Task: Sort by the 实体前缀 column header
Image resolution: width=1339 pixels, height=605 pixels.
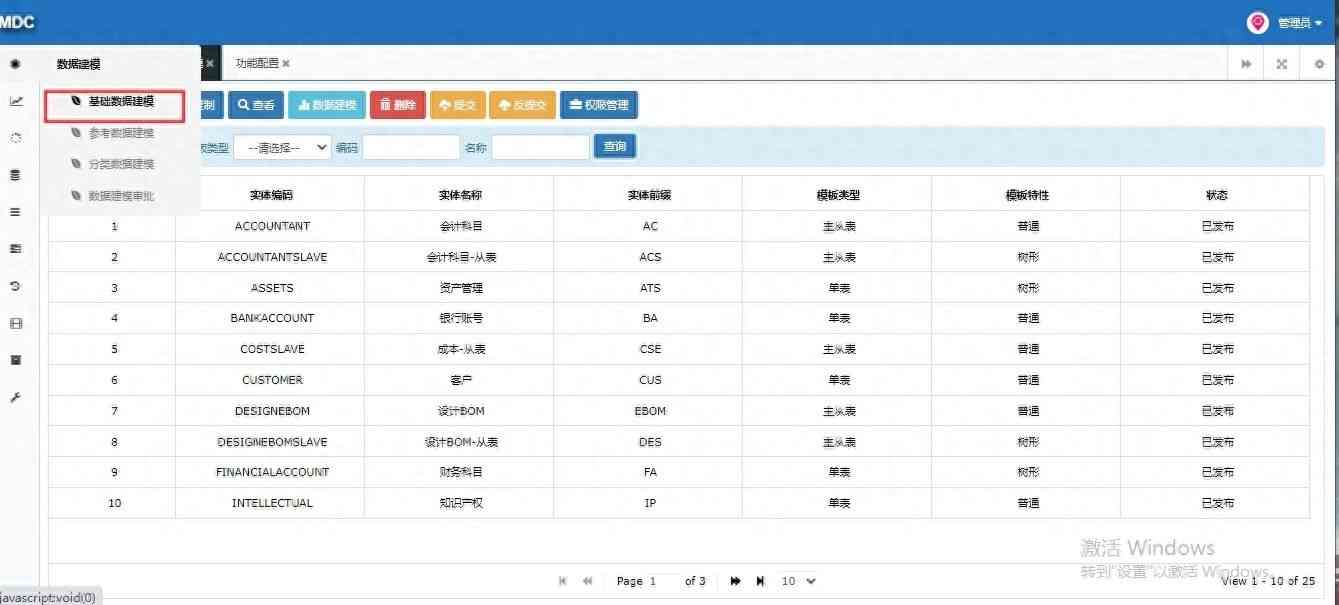Action: click(x=649, y=195)
